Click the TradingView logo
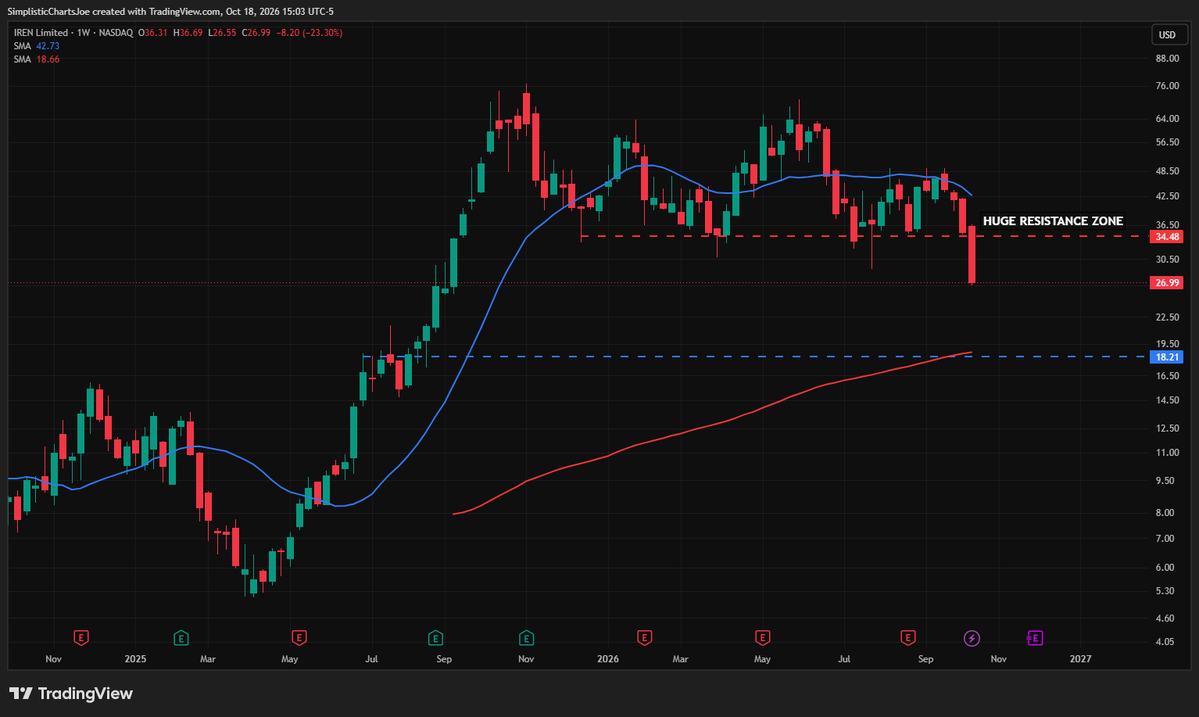1199x717 pixels. [71, 693]
